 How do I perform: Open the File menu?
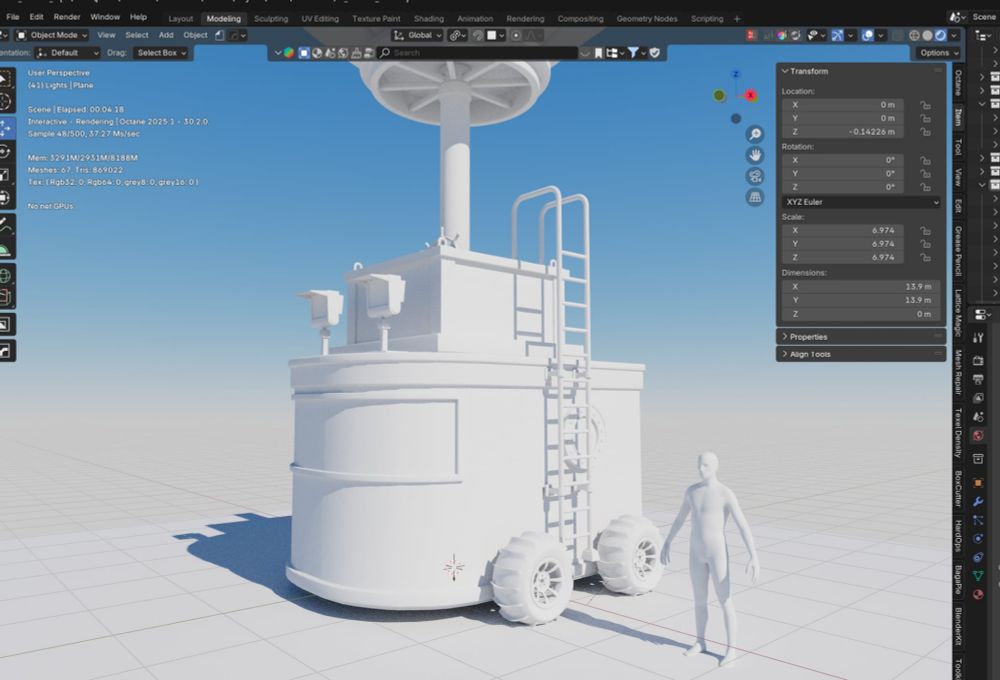click(x=13, y=17)
